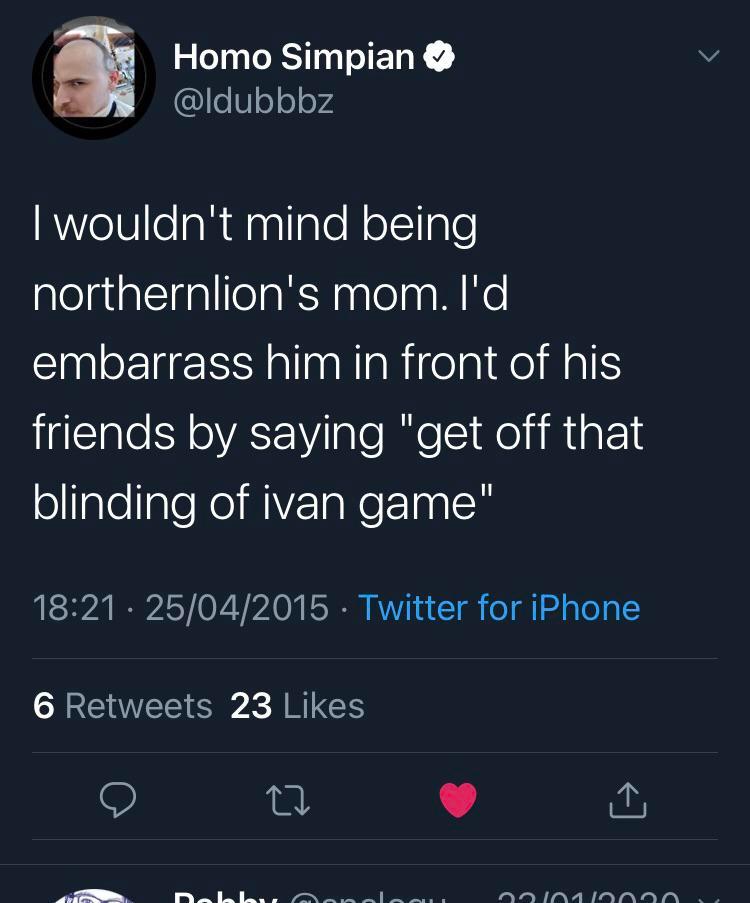Image resolution: width=750 pixels, height=903 pixels.
Task: Open the share icon on the tweet
Action: click(x=627, y=800)
